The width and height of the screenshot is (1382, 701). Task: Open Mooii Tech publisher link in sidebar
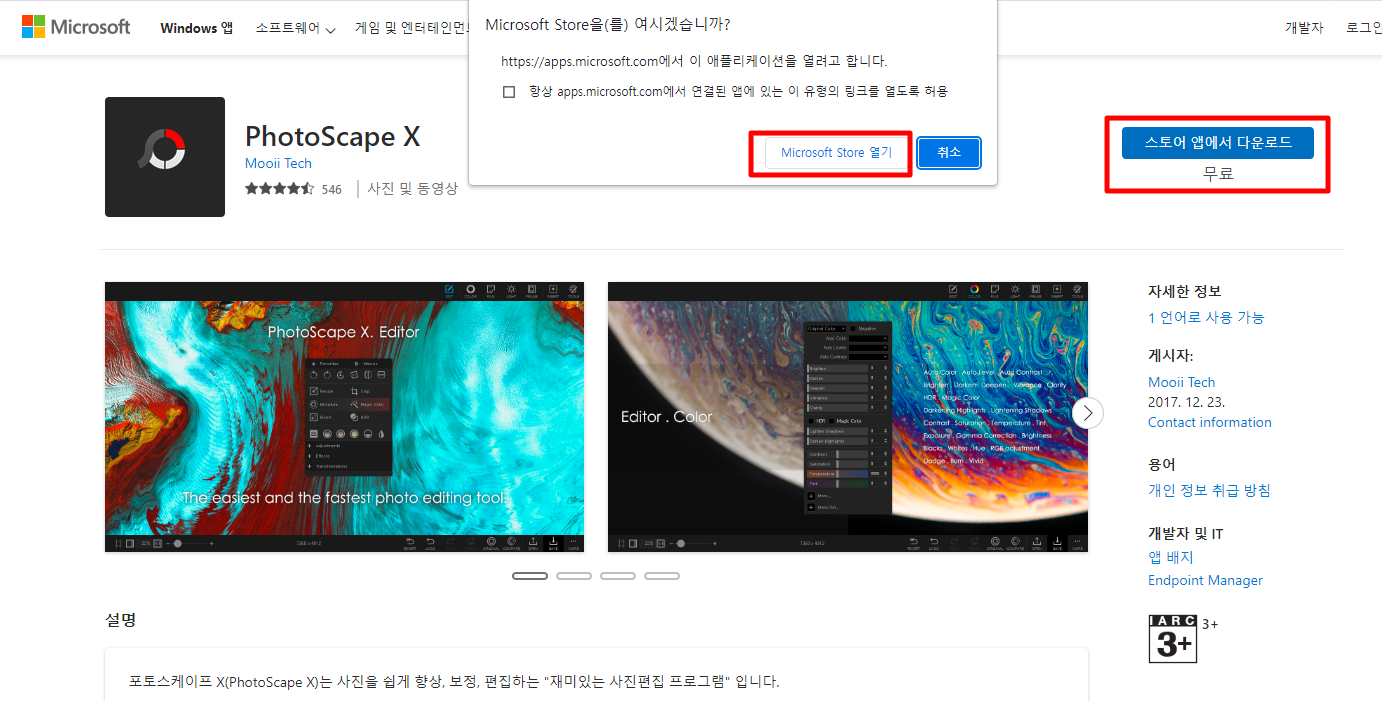[x=1182, y=382]
